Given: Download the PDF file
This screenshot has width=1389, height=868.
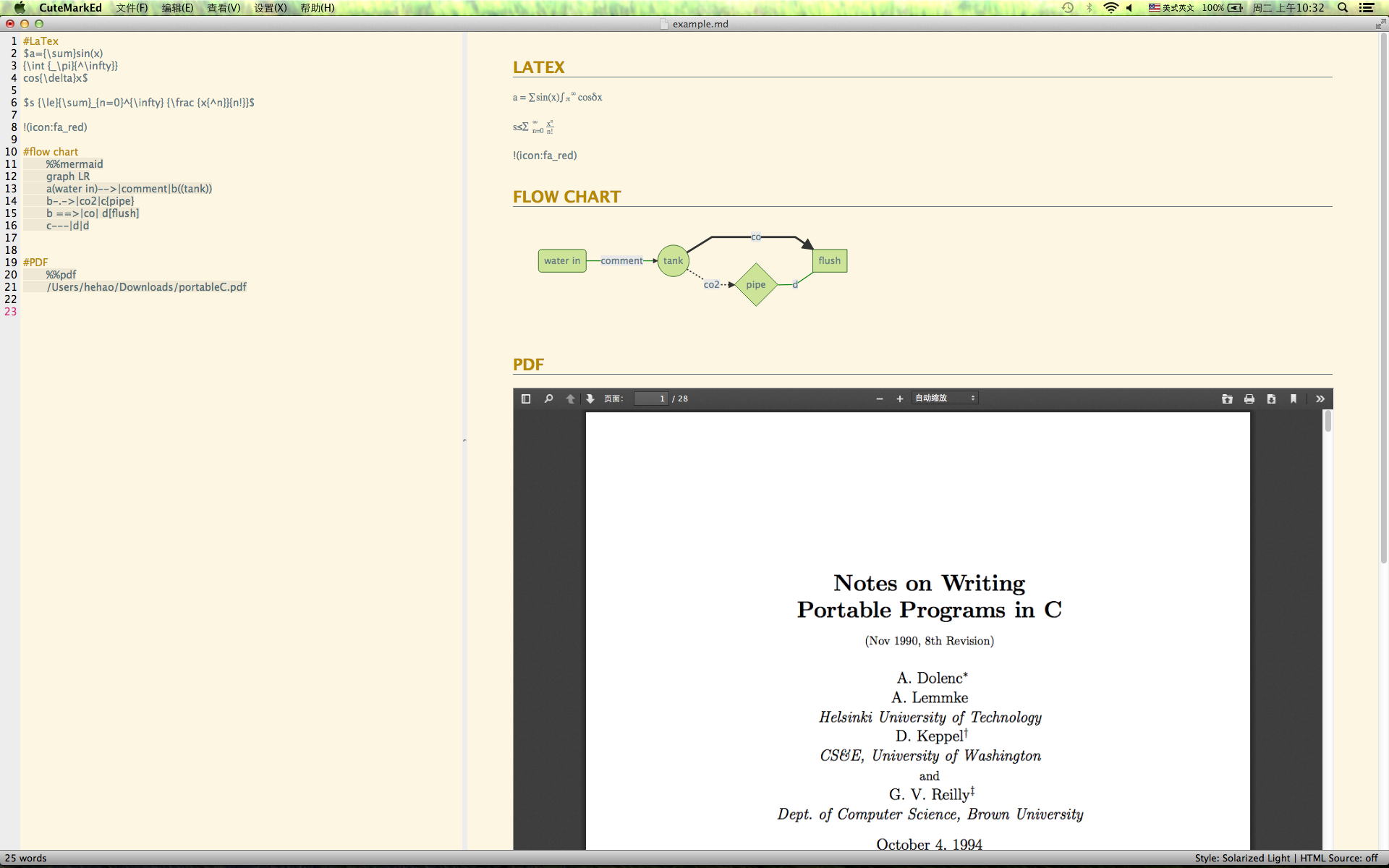Looking at the screenshot, I should pos(1271,399).
